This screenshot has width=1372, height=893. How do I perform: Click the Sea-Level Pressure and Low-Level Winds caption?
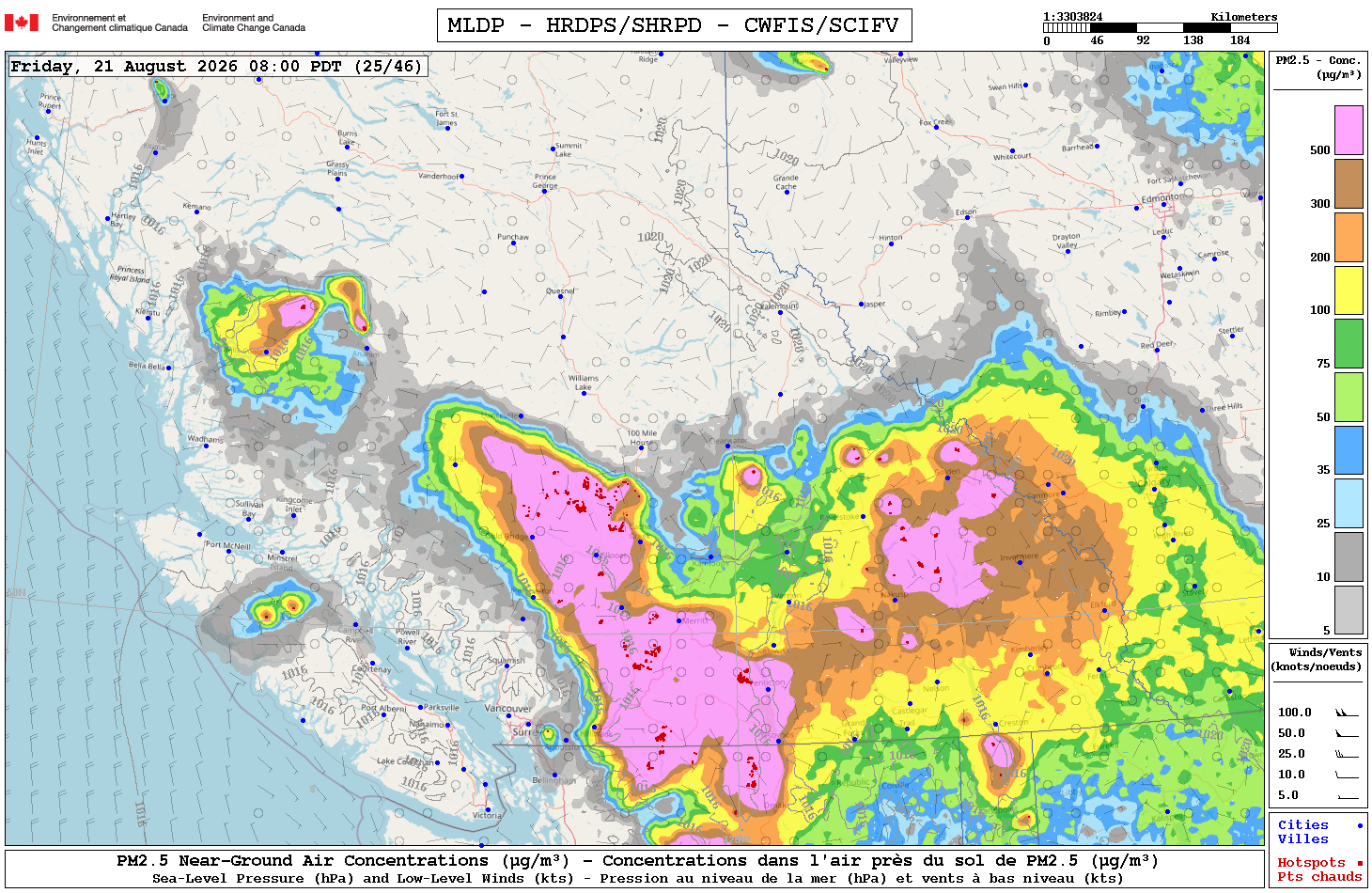pos(637,879)
